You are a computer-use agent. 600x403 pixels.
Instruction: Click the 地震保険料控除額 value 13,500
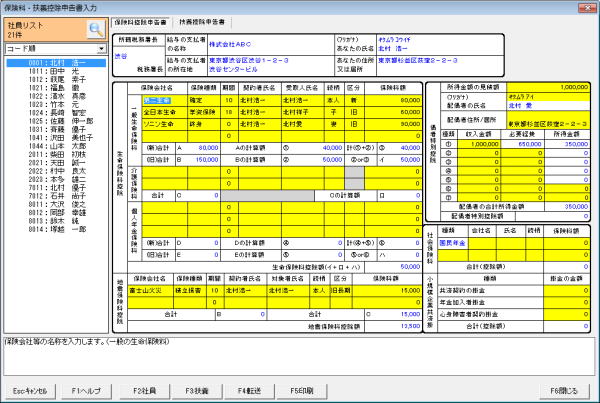[x=393, y=326]
